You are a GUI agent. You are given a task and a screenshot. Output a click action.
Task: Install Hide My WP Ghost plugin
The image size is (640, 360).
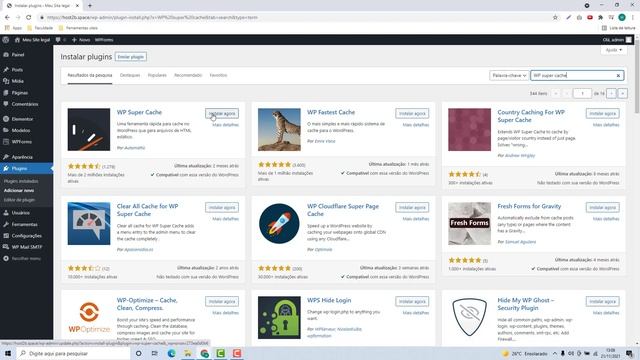pos(602,301)
